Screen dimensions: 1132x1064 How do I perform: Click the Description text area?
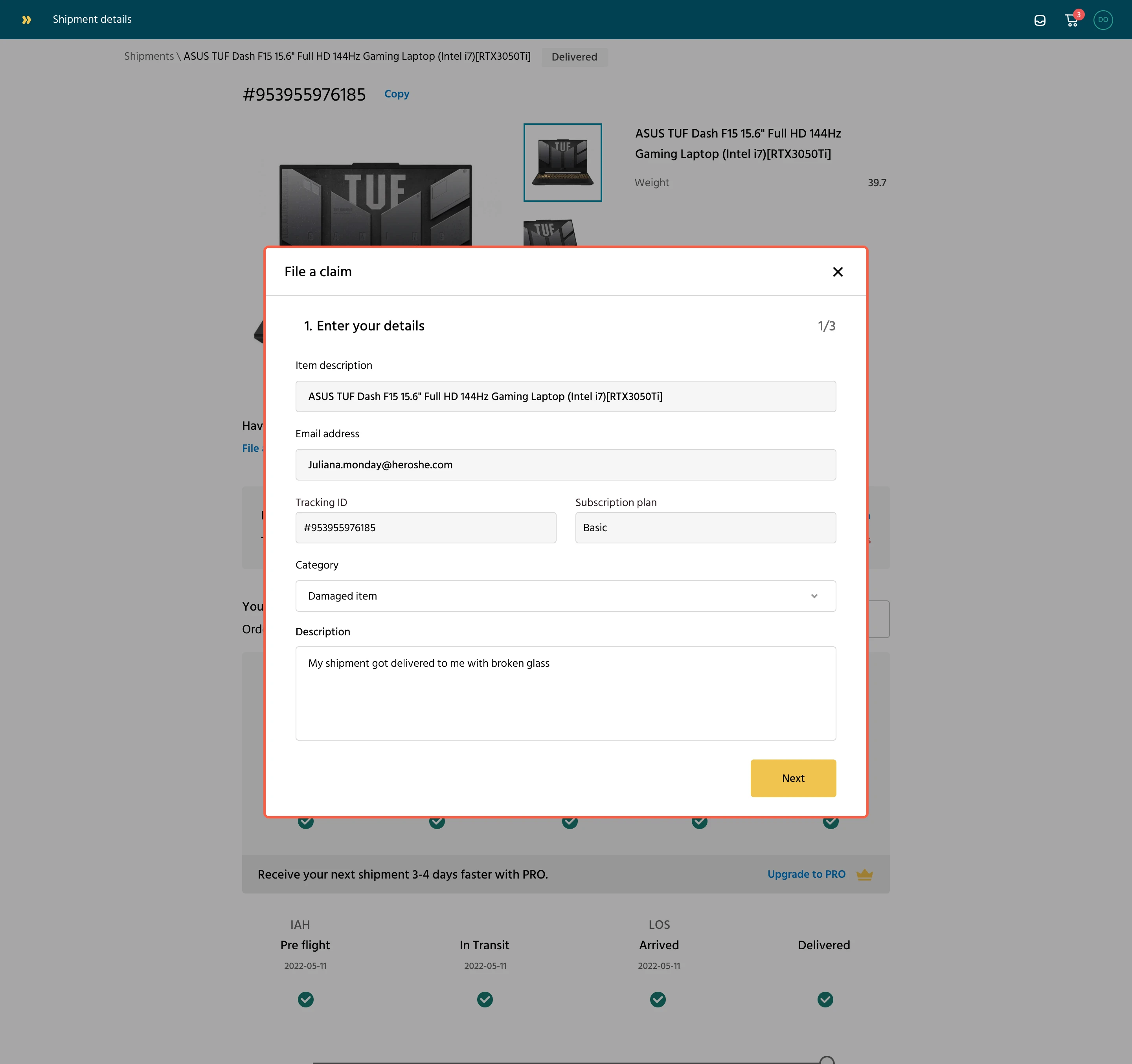(565, 693)
